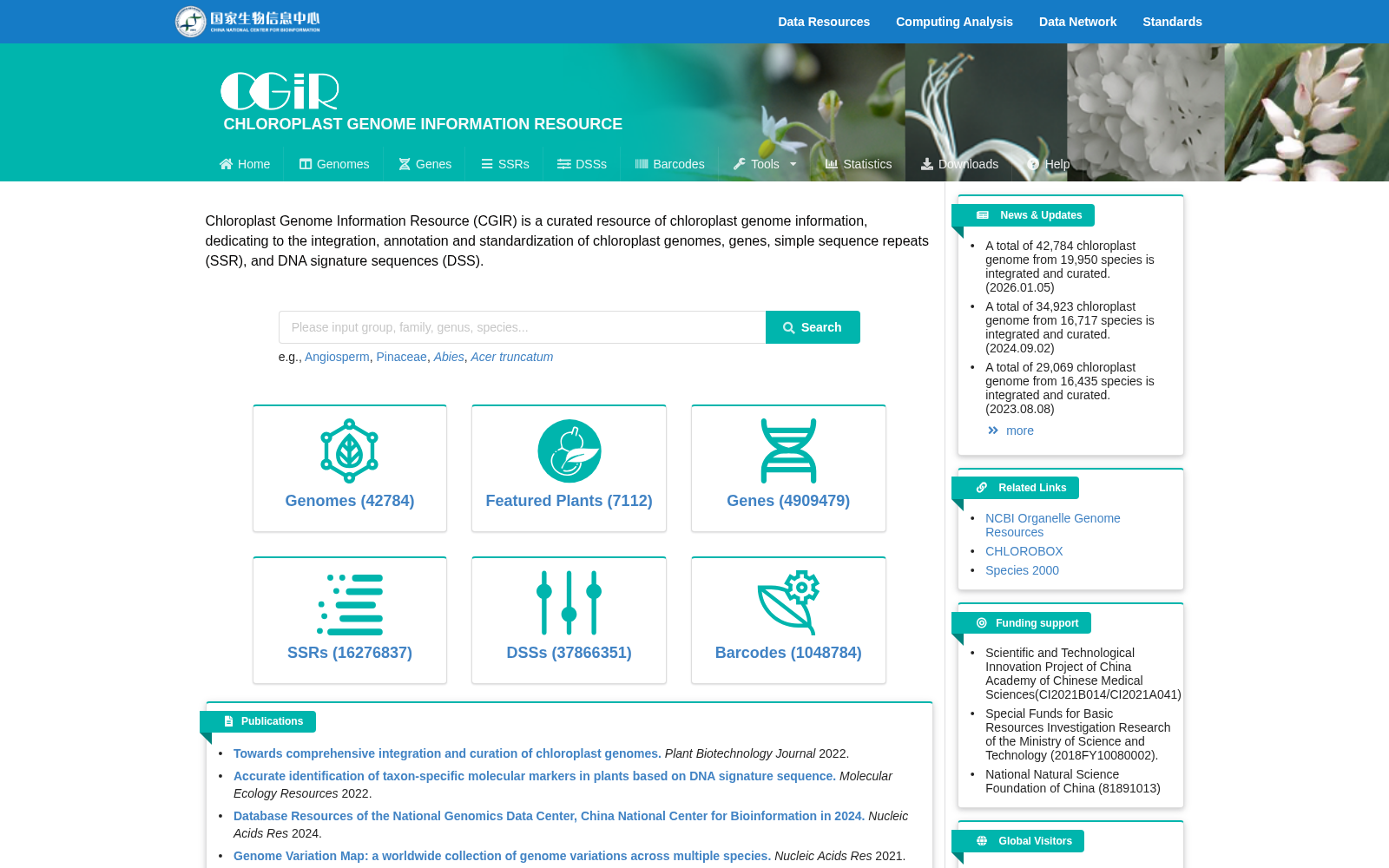Open Help page from navigation
The height and width of the screenshot is (868, 1389).
pyautogui.click(x=1049, y=164)
